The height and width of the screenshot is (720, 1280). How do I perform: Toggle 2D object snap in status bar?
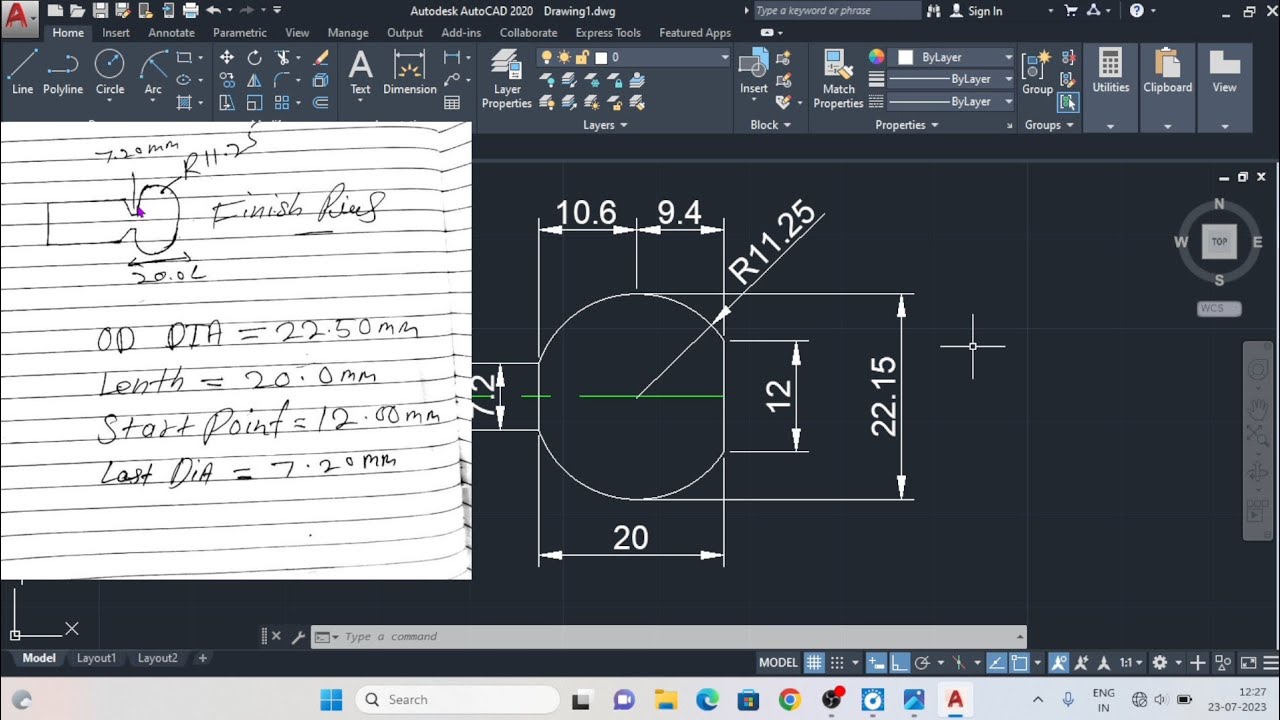[1019, 662]
